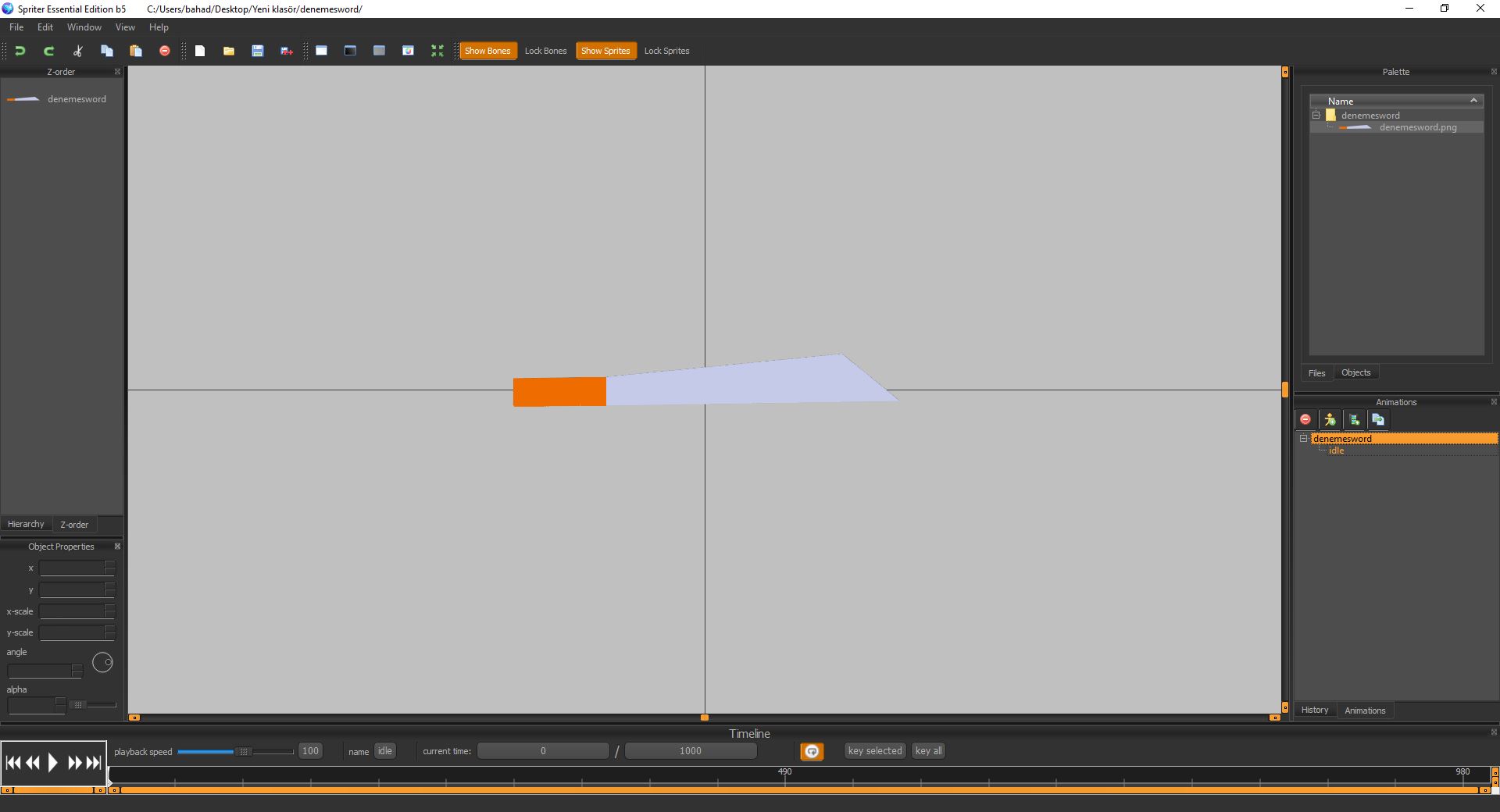Toggle the Lock Bones button
This screenshot has height=812, width=1500.
[x=545, y=51]
